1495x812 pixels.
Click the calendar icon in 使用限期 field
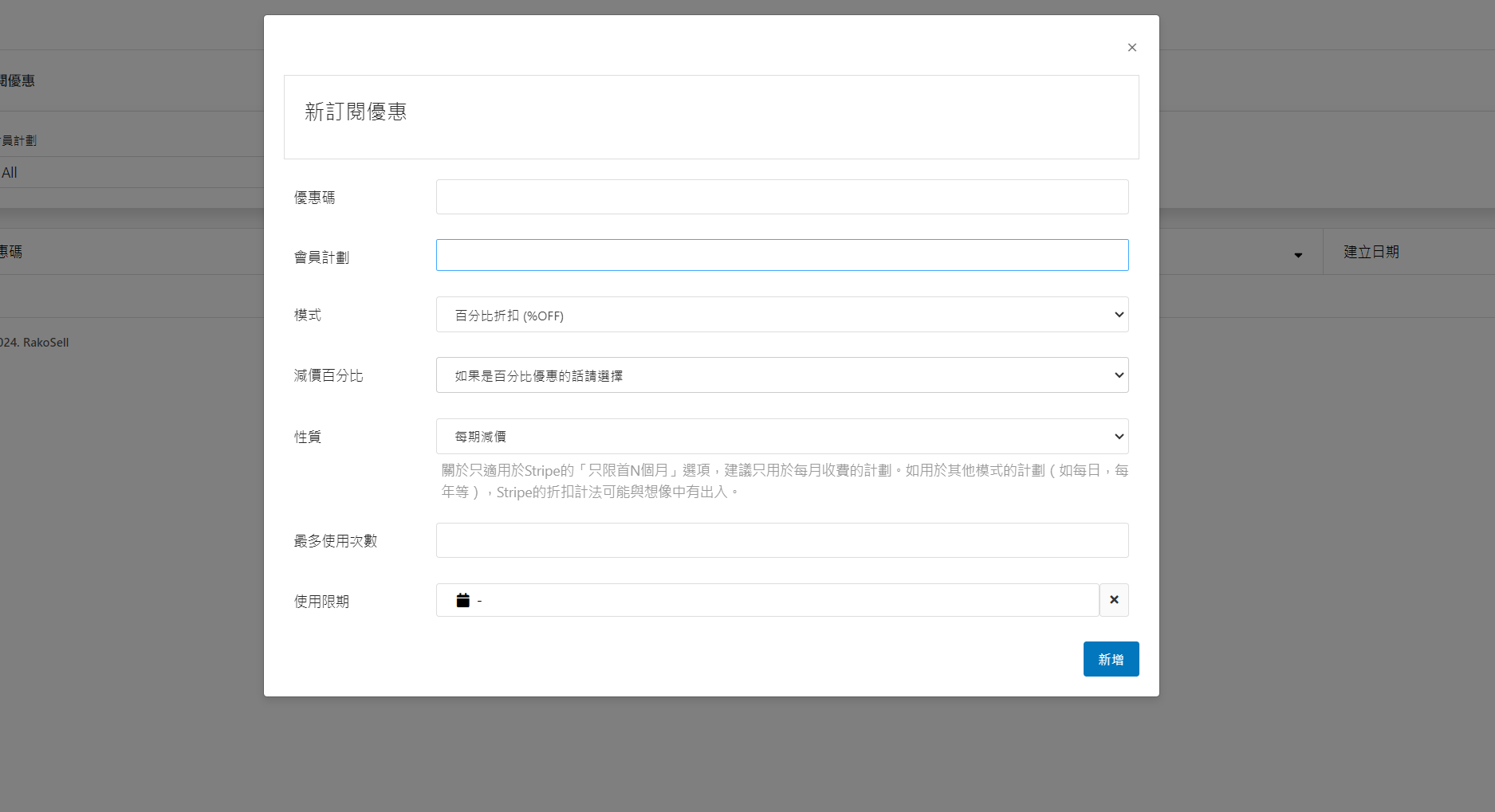point(462,600)
